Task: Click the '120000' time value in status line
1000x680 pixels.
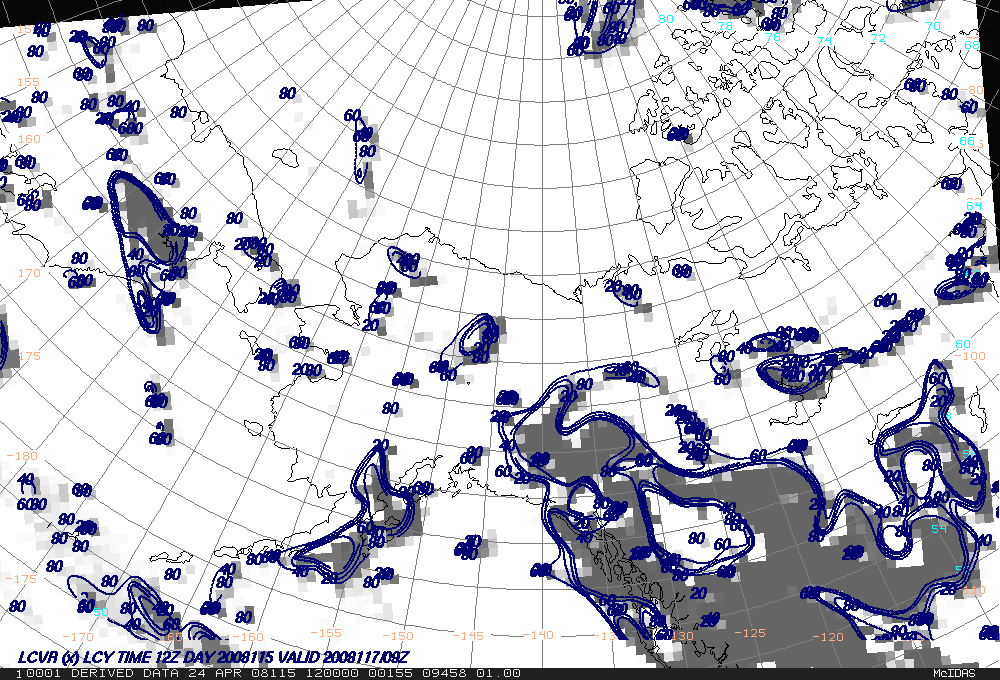Action: (332, 673)
